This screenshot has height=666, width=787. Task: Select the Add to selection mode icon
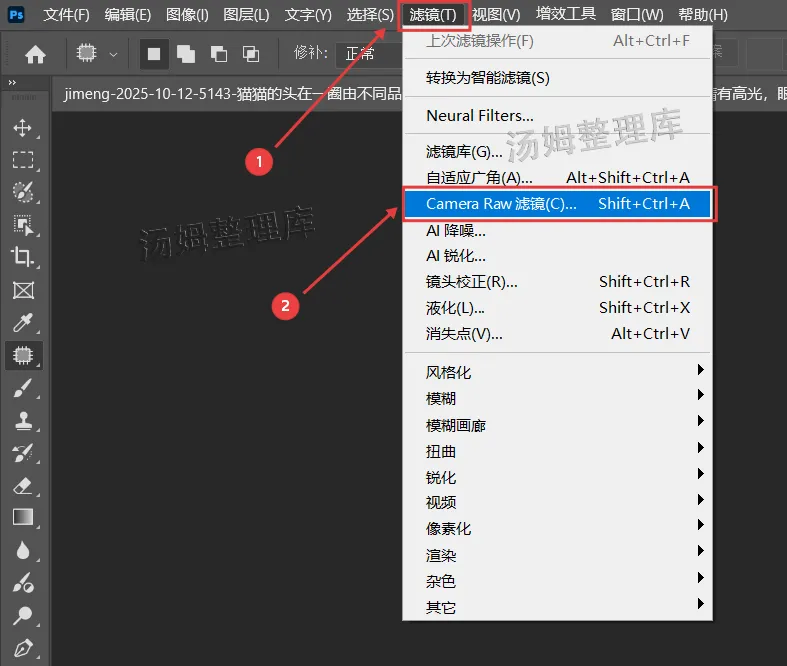point(186,54)
